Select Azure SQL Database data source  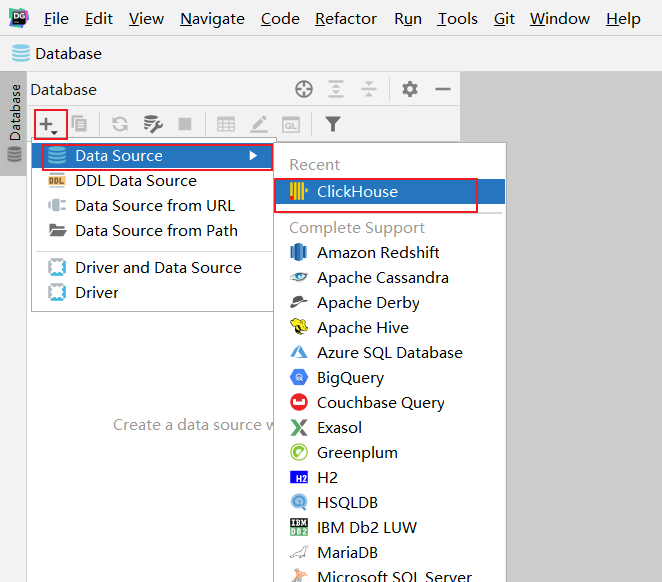(x=390, y=353)
